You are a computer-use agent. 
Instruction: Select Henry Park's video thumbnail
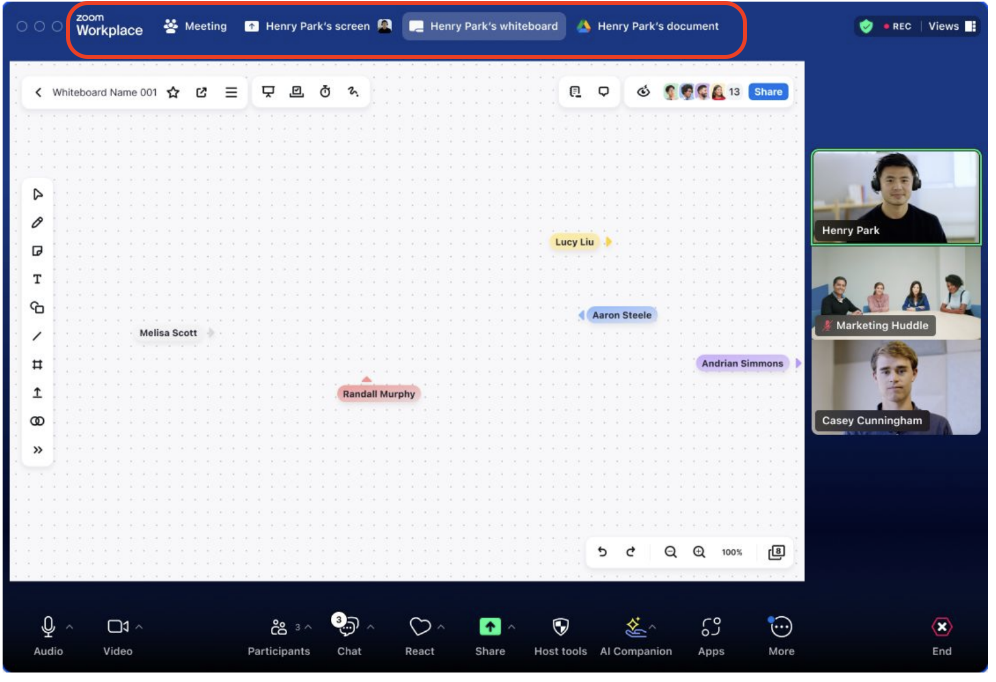[896, 197]
